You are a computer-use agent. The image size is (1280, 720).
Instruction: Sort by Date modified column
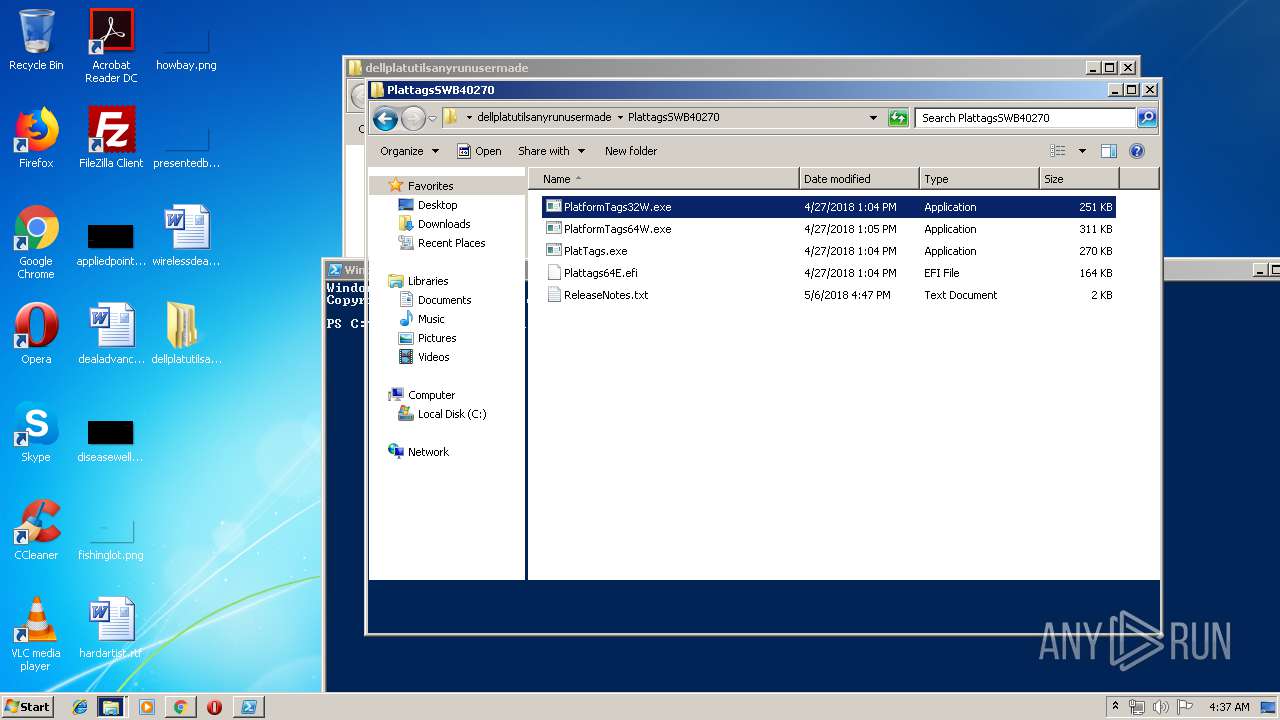pyautogui.click(x=859, y=179)
